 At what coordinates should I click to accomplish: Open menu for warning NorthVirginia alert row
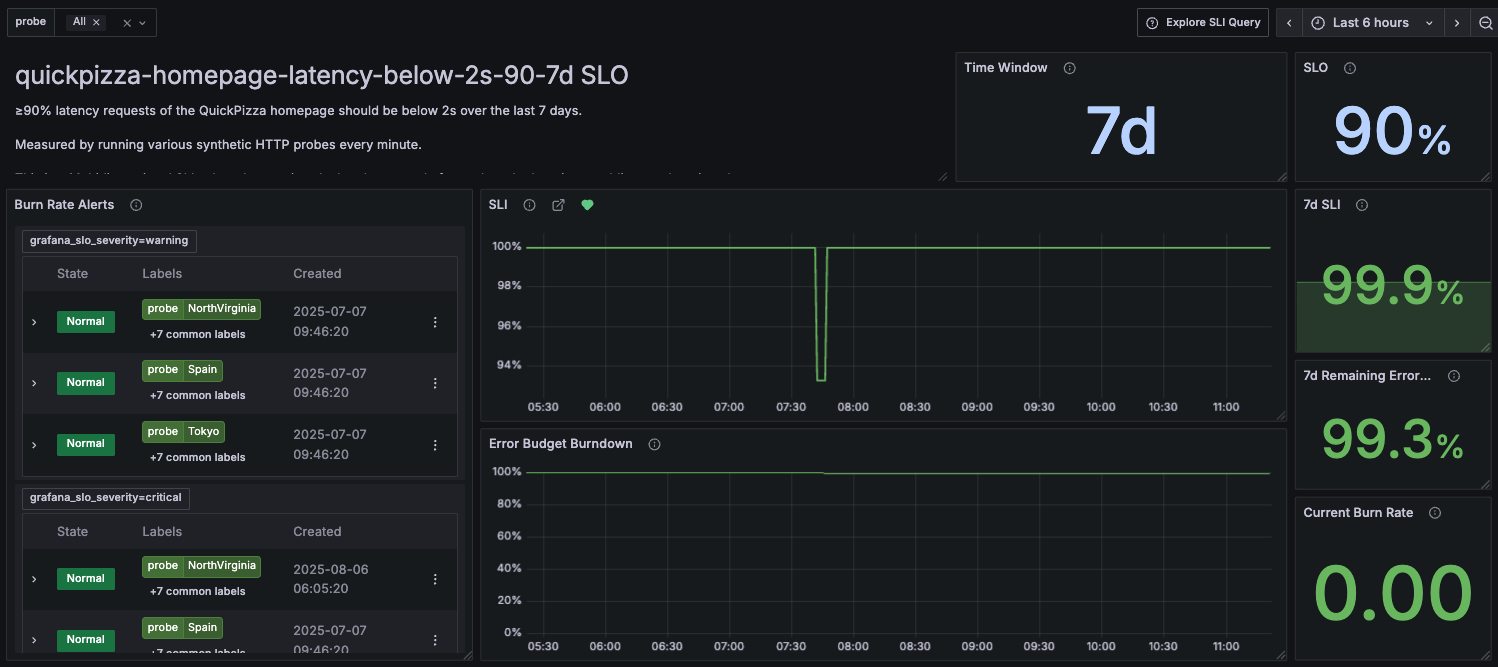435,322
